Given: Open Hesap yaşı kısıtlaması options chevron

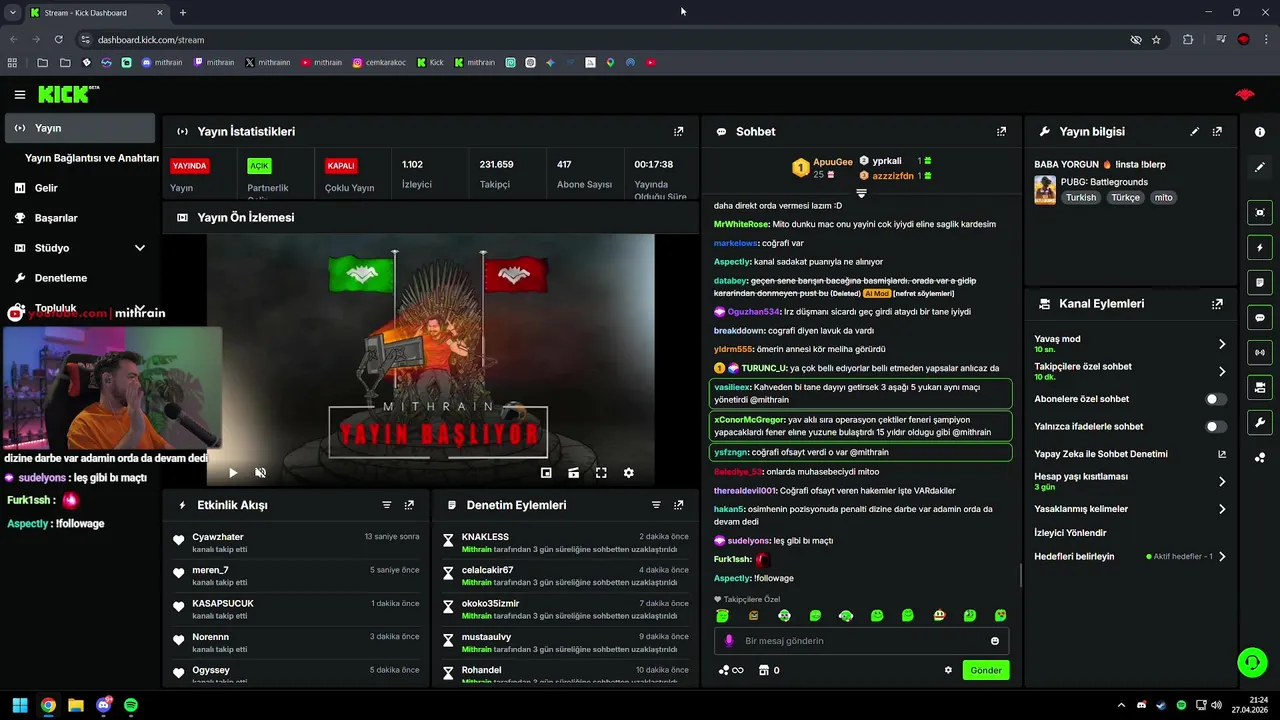Looking at the screenshot, I should (1222, 481).
